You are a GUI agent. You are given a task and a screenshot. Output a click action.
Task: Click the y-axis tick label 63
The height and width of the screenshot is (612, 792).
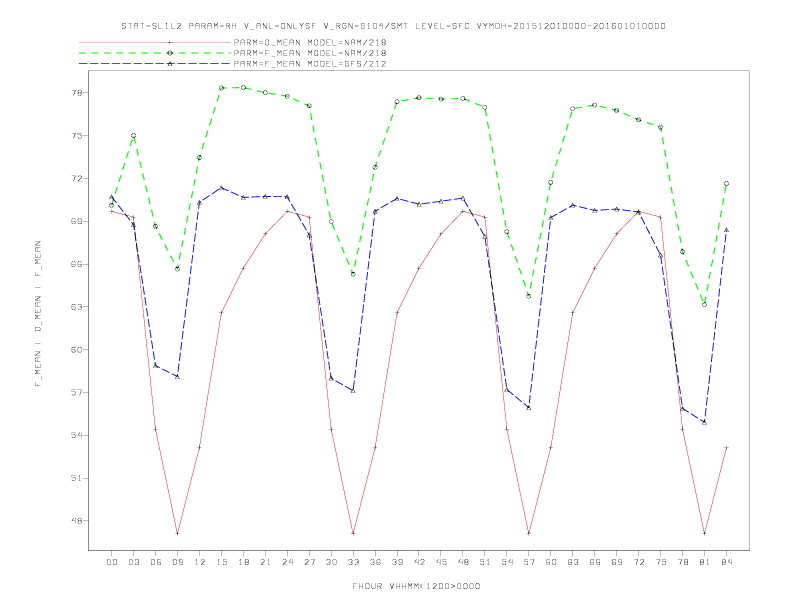click(x=77, y=307)
